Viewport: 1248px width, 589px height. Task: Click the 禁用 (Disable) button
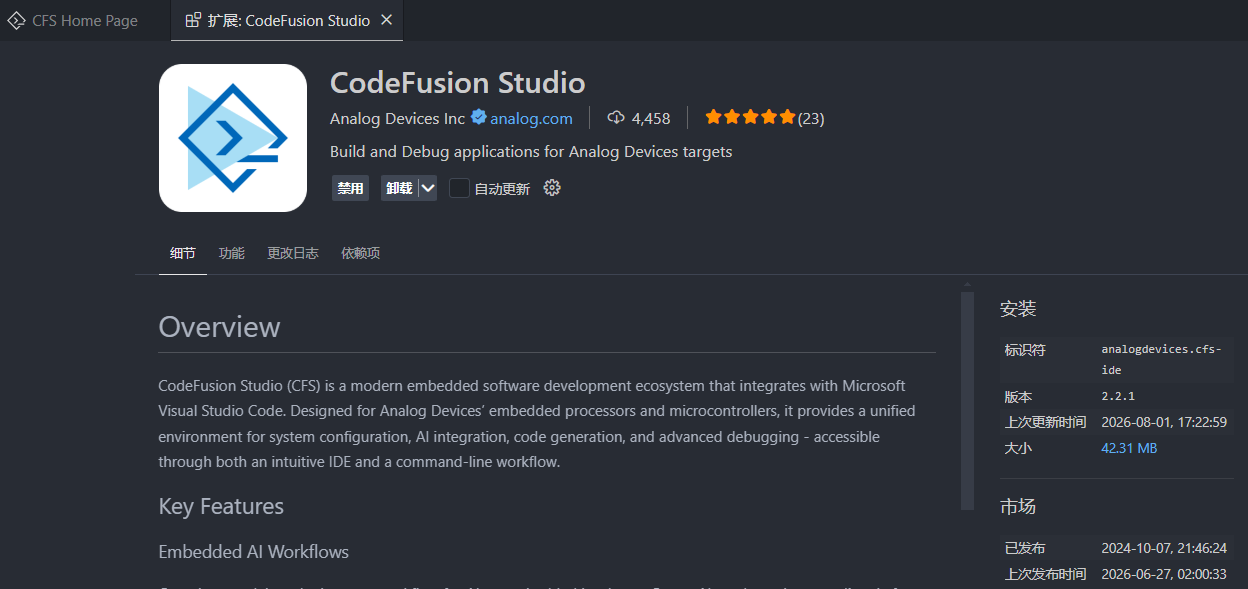(350, 188)
